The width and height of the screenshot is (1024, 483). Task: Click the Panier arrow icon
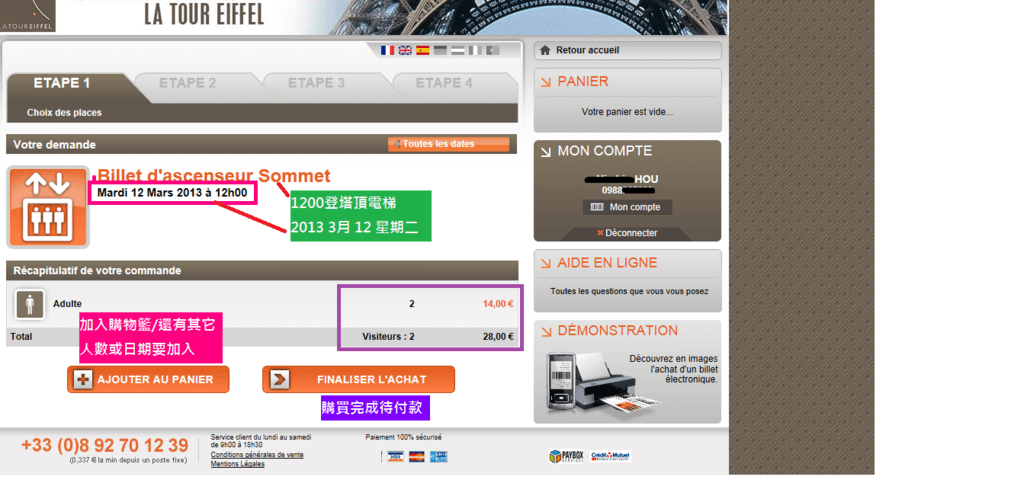coord(546,82)
